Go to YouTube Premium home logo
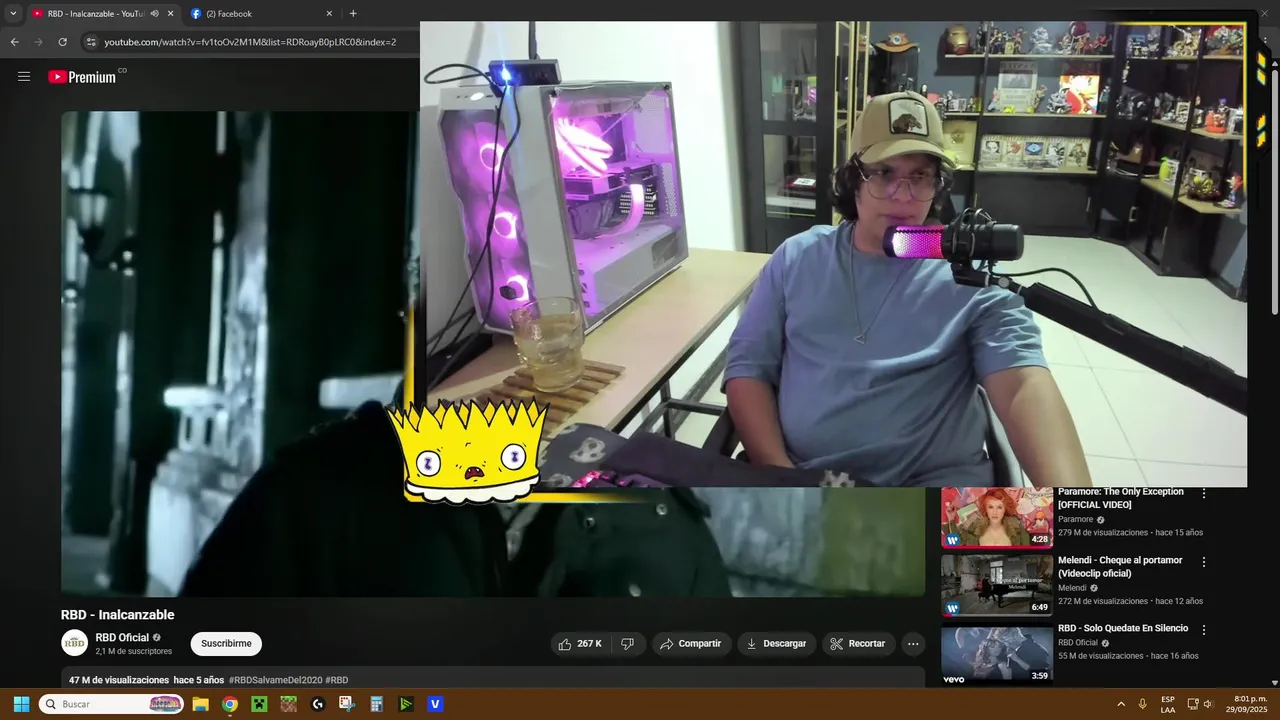Screen dimensions: 1280x720 (82, 77)
